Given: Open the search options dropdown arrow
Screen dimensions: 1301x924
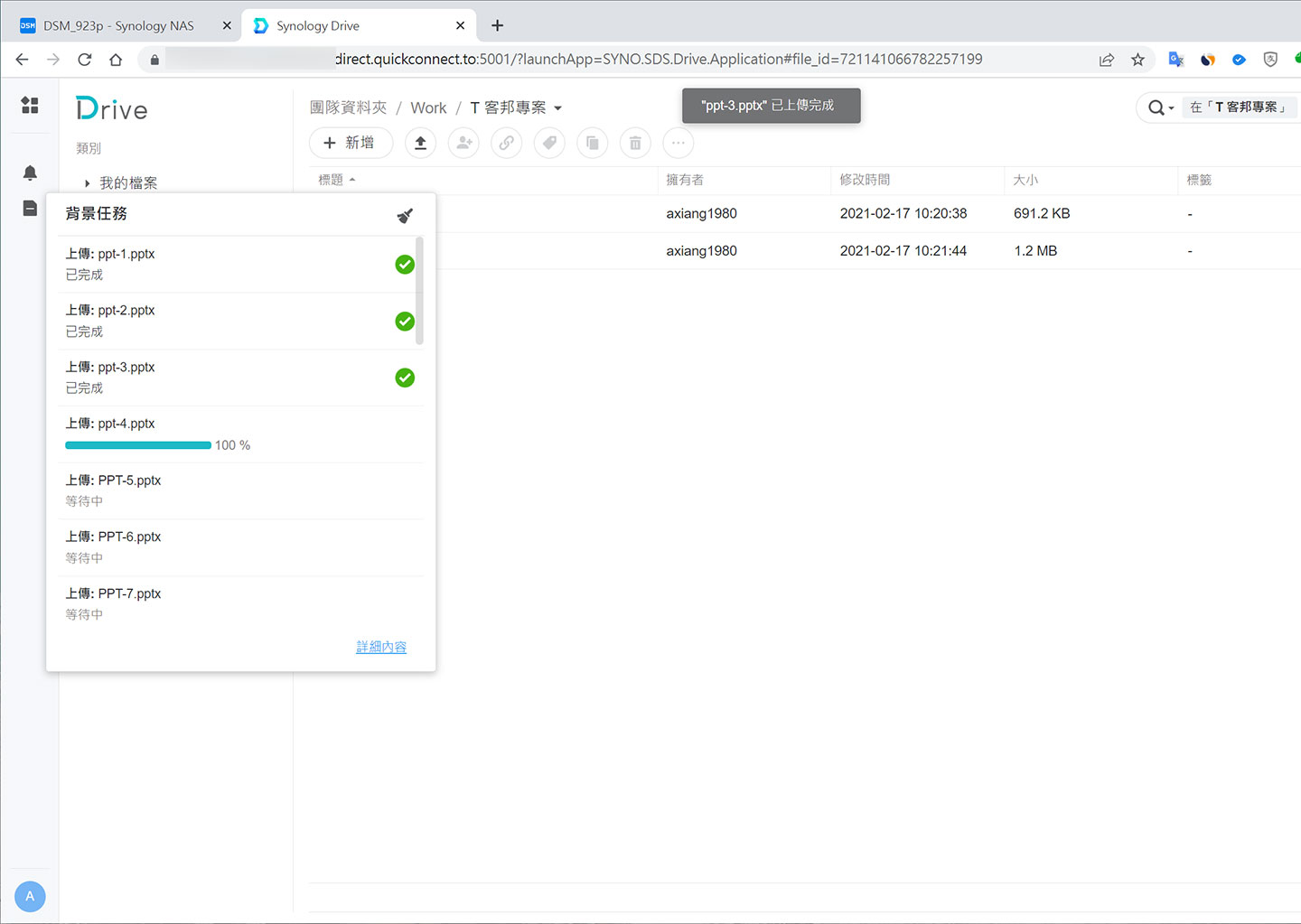Looking at the screenshot, I should pos(1171,108).
